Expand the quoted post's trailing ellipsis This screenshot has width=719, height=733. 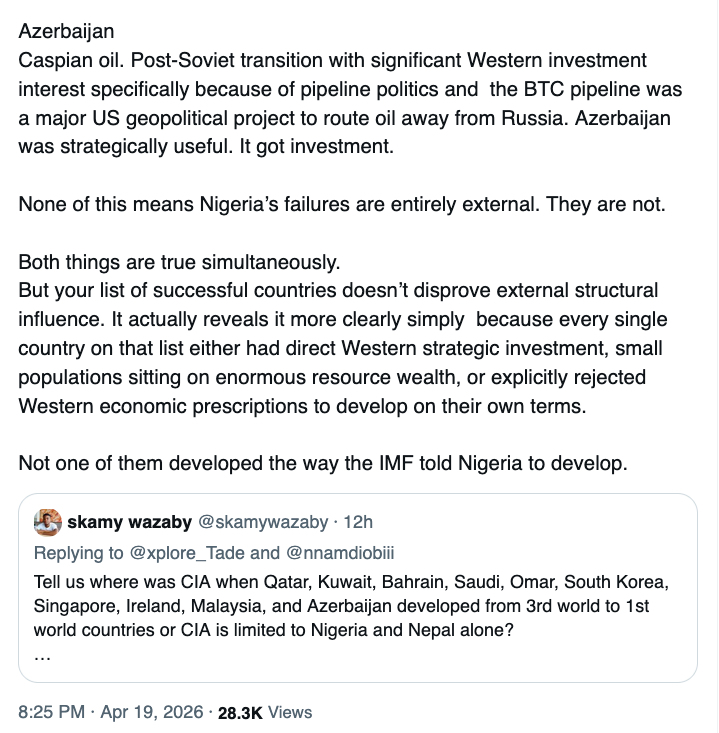click(42, 656)
